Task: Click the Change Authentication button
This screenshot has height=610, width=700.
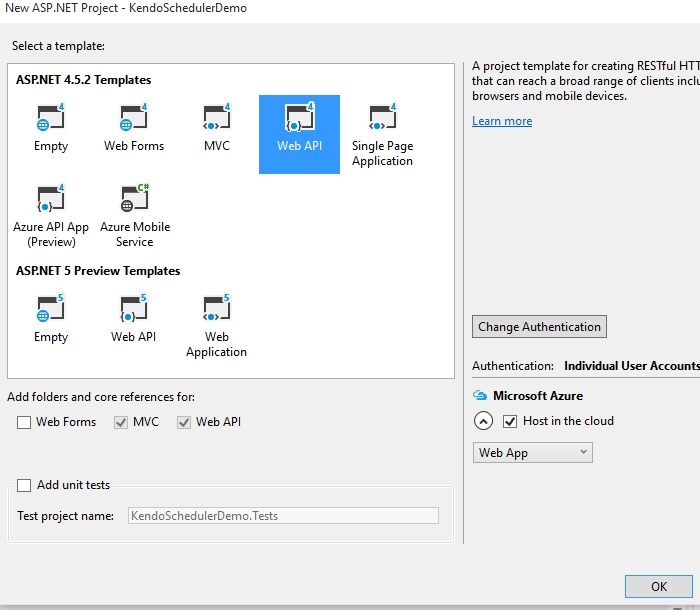Action: point(539,326)
